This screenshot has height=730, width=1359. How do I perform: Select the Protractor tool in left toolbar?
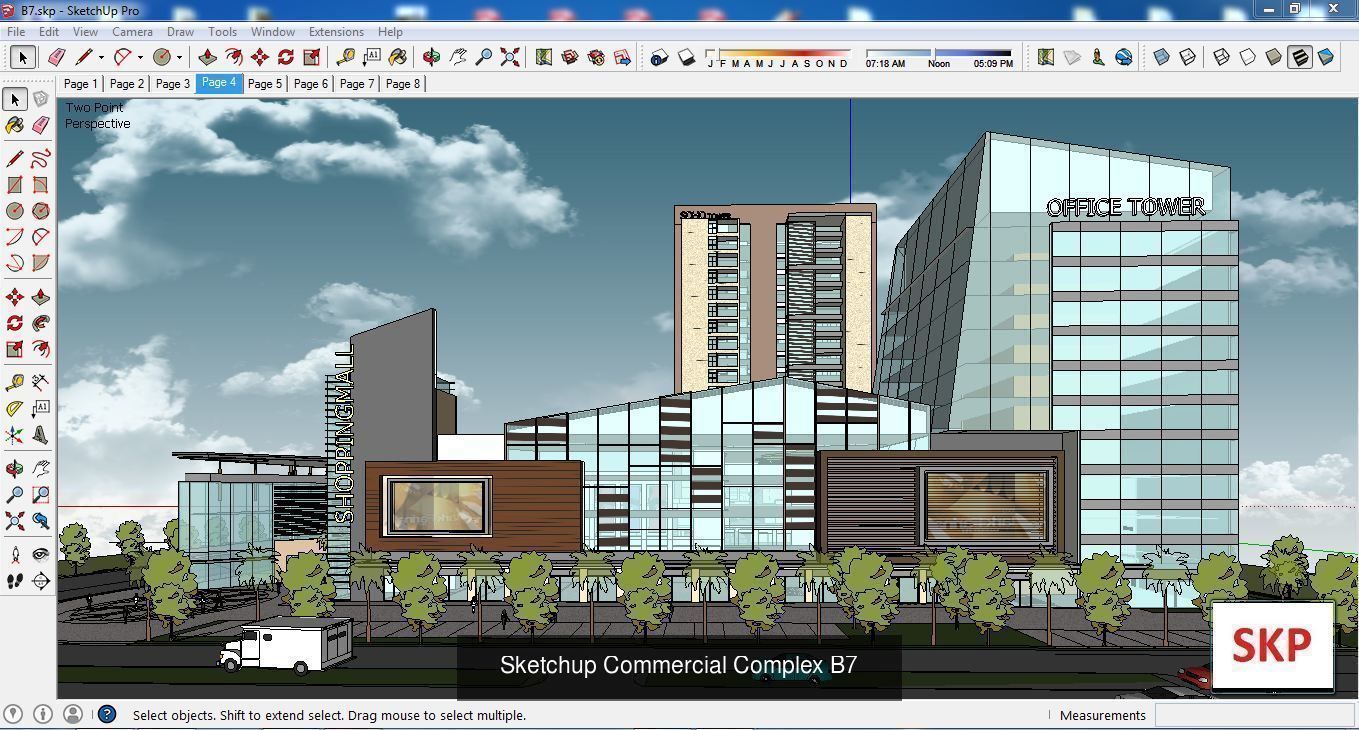tap(15, 409)
